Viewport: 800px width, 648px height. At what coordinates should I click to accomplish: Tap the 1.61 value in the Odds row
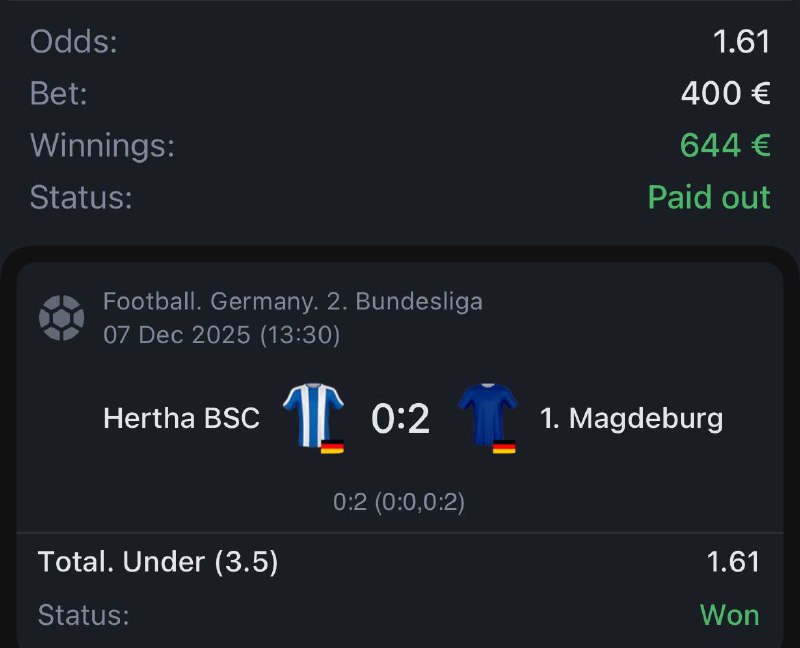[741, 41]
